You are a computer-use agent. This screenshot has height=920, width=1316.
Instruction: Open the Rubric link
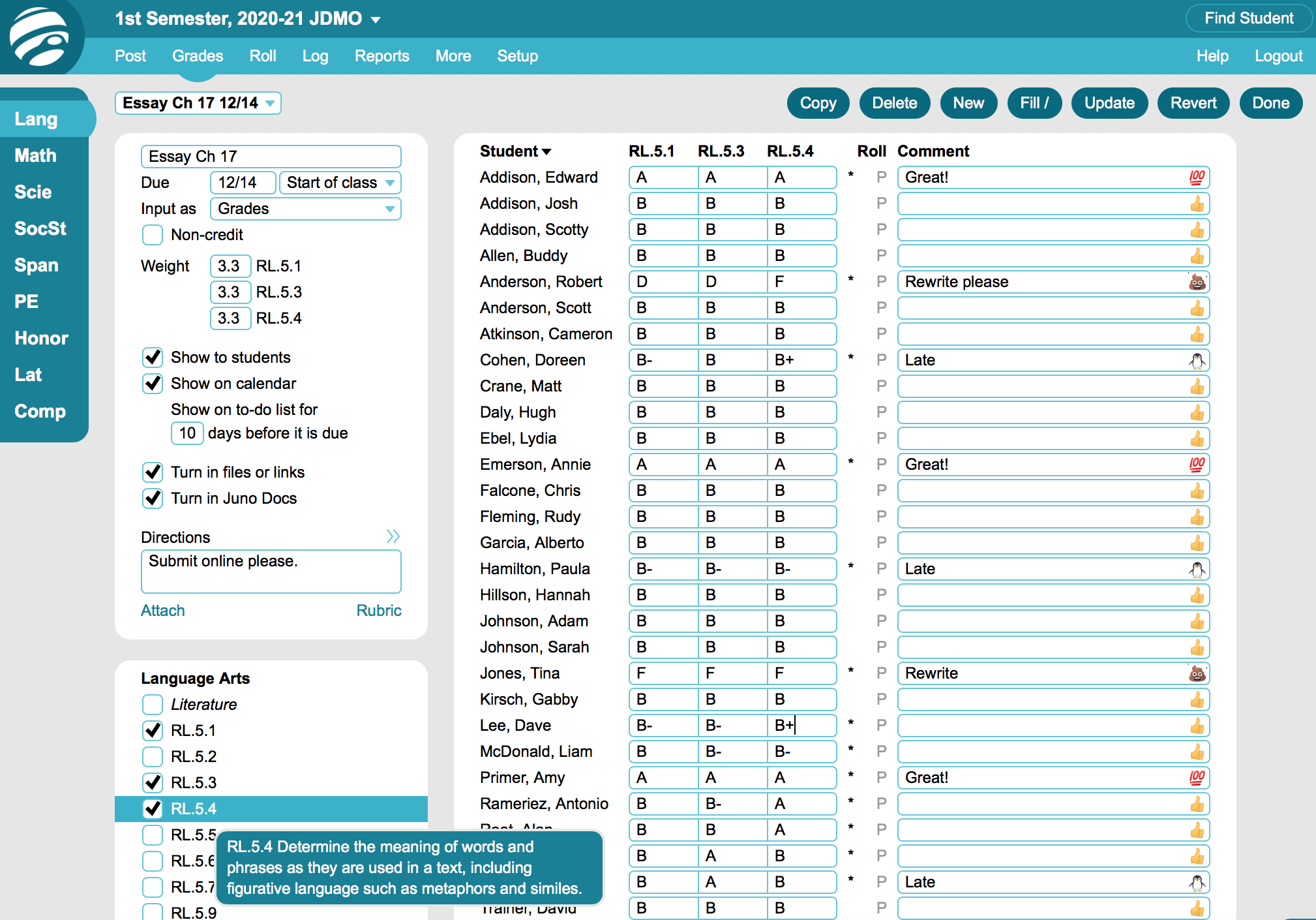coord(379,610)
